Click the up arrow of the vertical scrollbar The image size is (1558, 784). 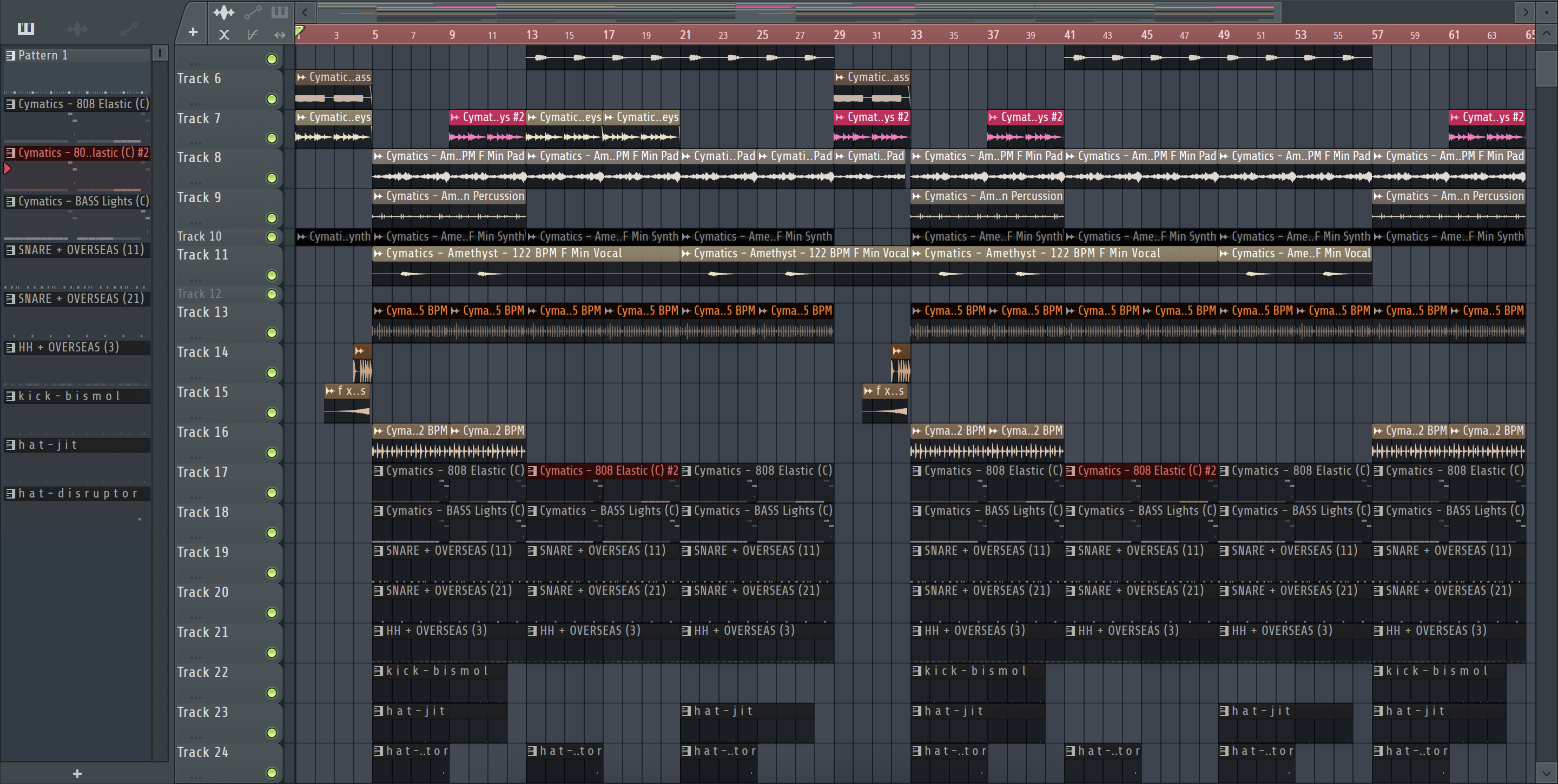1547,33
